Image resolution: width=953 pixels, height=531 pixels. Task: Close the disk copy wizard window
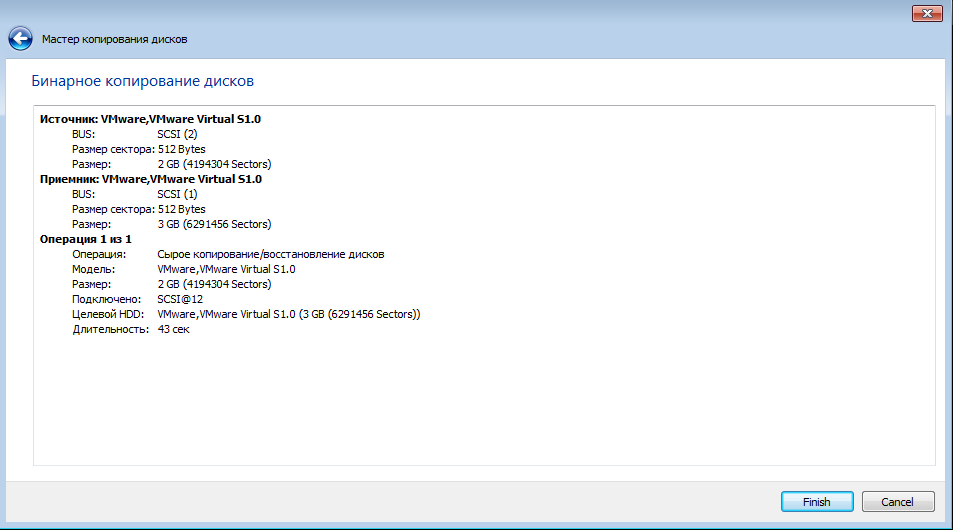pyautogui.click(x=927, y=13)
